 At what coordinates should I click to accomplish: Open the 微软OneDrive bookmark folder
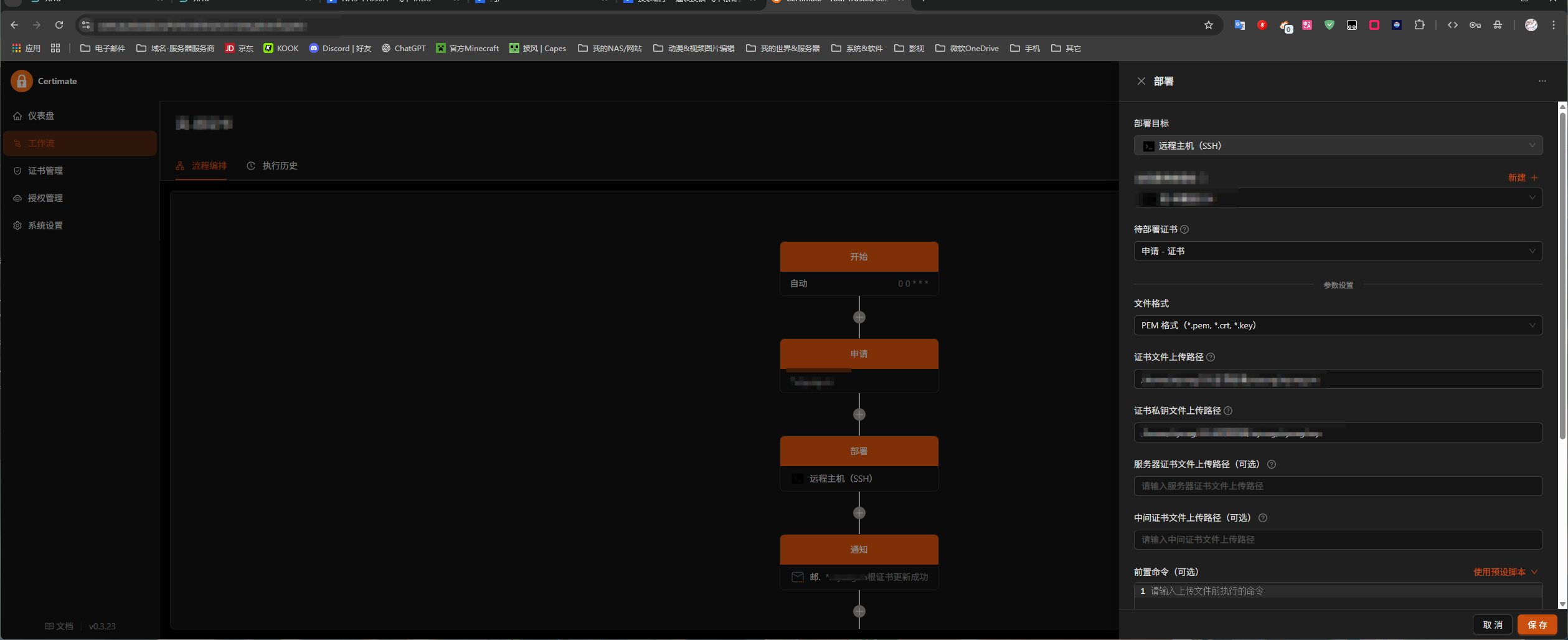967,48
